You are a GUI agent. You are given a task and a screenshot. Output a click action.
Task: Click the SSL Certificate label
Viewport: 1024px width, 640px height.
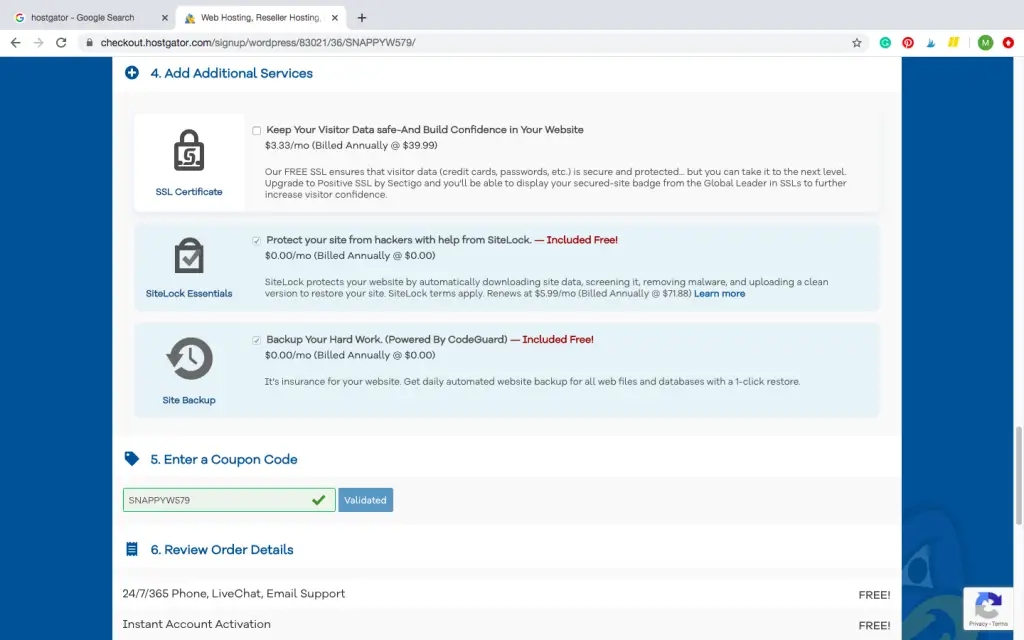pos(189,191)
